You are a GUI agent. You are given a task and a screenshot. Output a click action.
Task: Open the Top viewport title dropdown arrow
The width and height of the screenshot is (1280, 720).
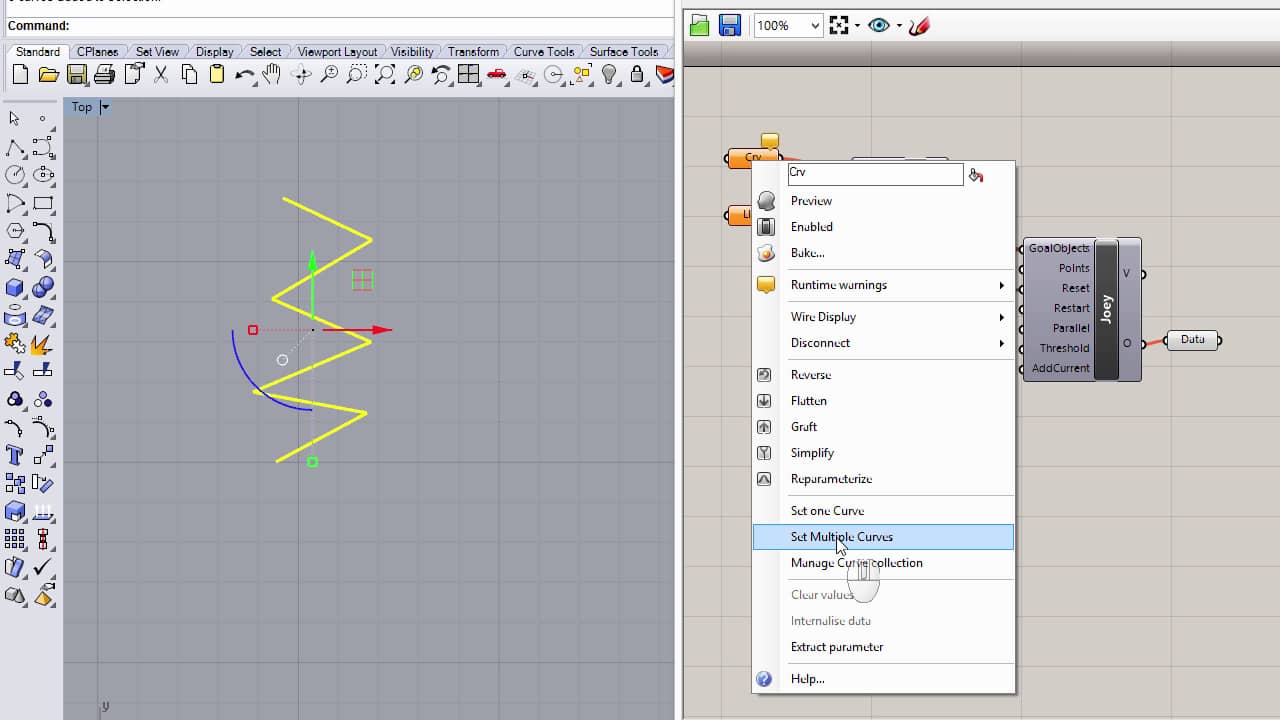click(x=105, y=107)
